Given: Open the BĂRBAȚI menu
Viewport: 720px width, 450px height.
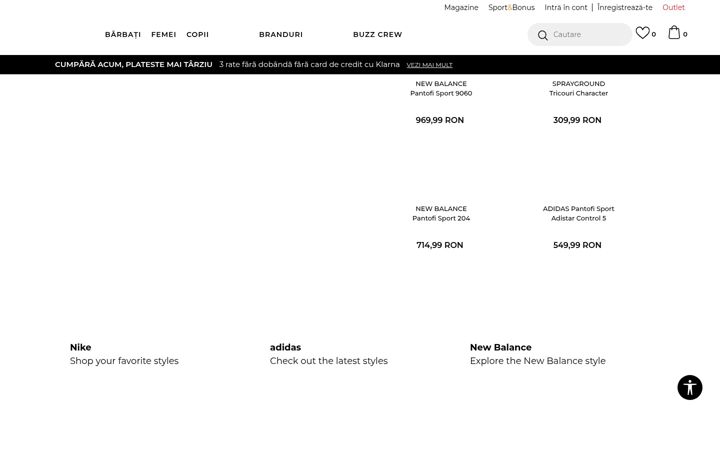Looking at the screenshot, I should (123, 34).
